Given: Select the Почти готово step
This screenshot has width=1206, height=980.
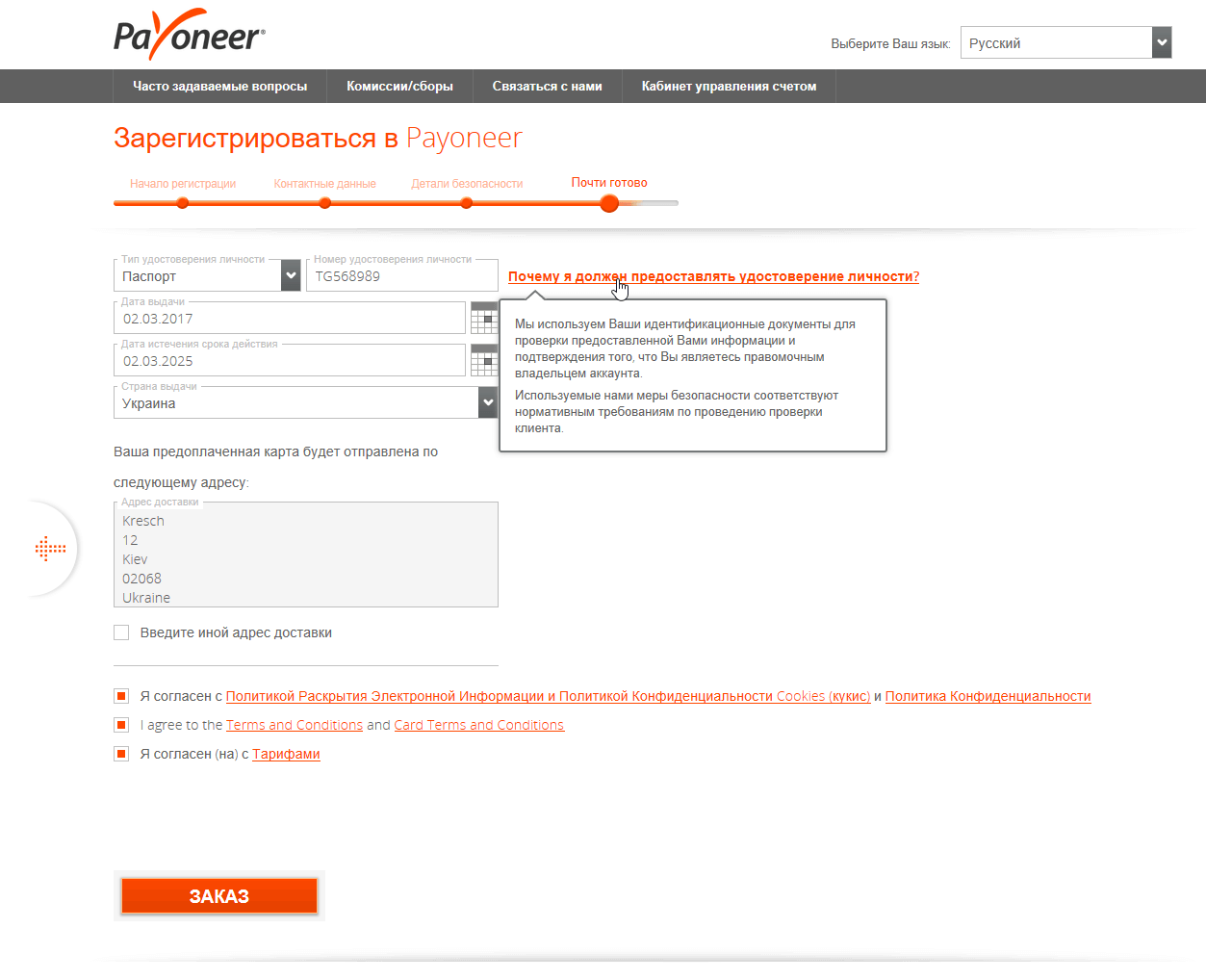Looking at the screenshot, I should coord(609,182).
